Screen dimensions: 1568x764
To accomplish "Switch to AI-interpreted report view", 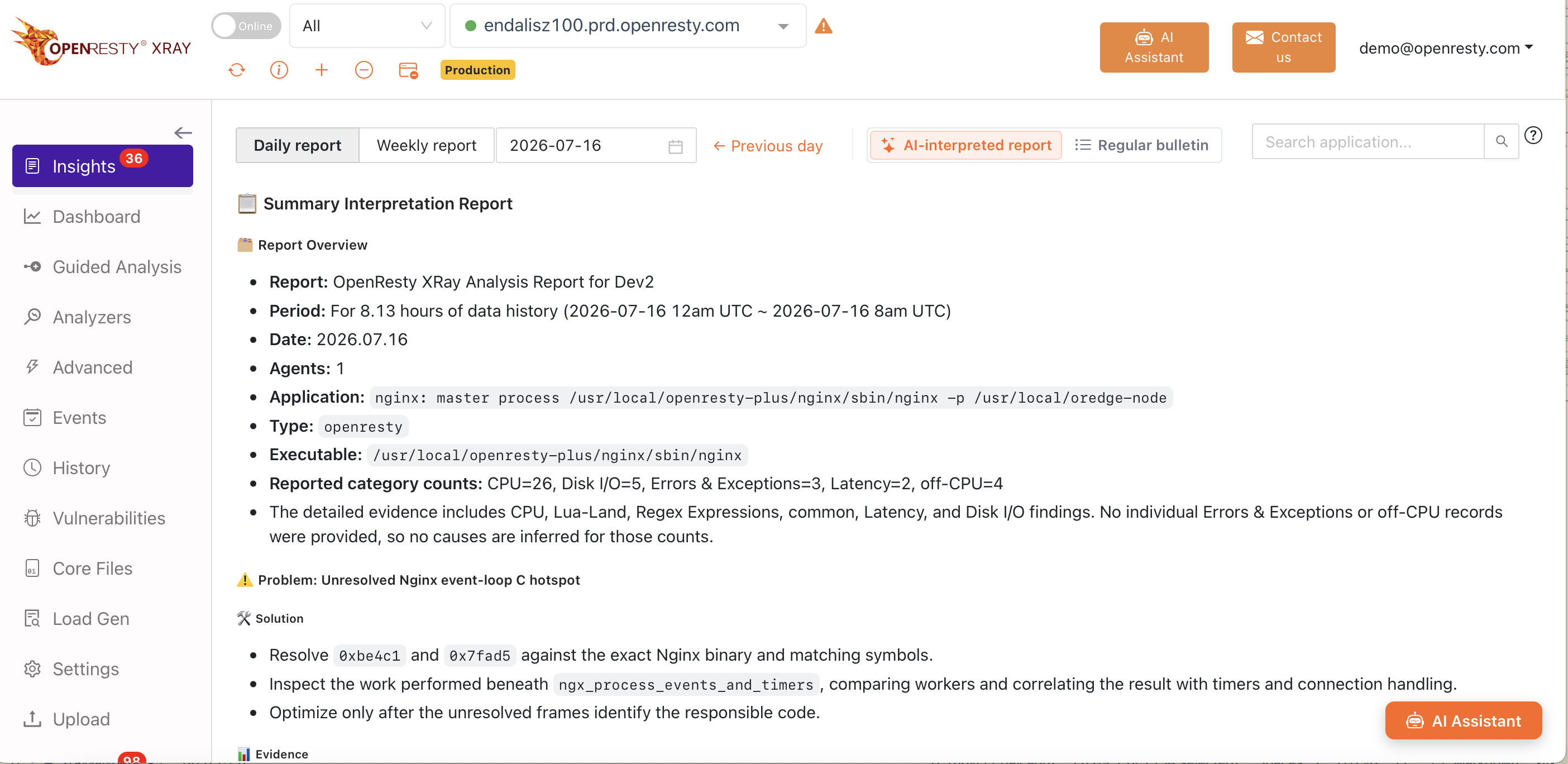I will tap(966, 146).
